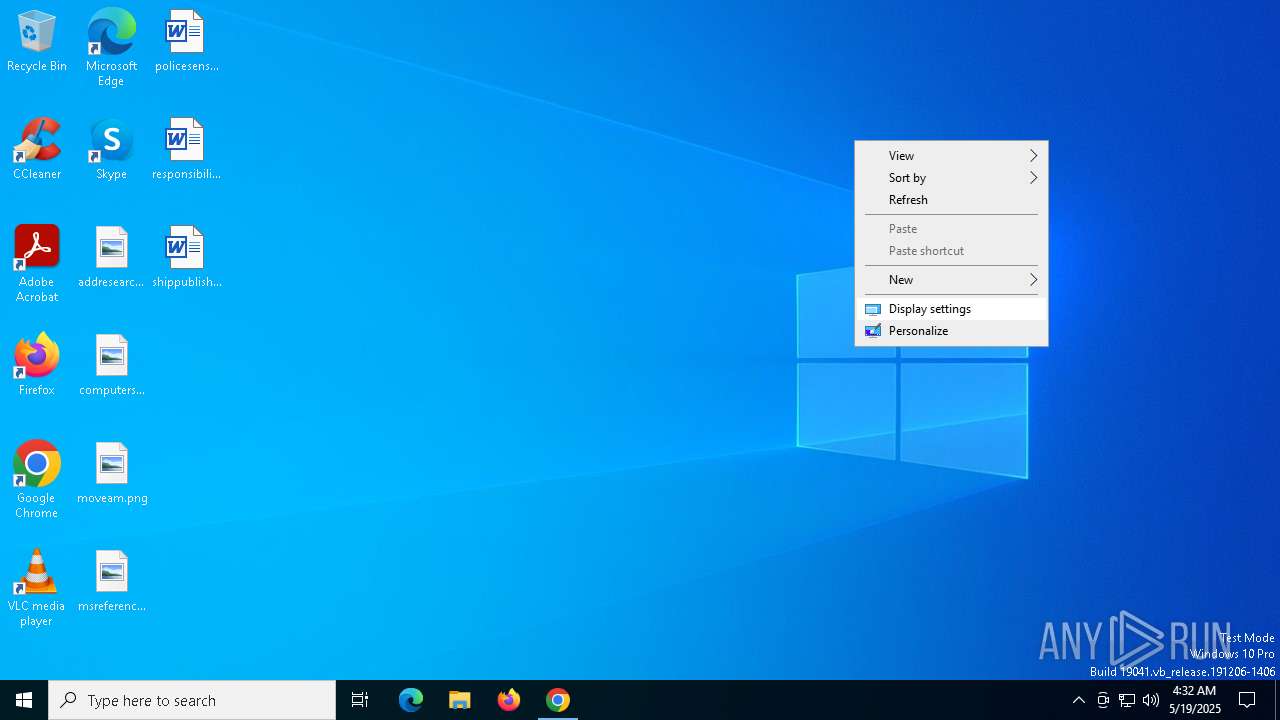Select the CCleaner desktop shortcut
This screenshot has height=720, width=1280.
(x=37, y=150)
